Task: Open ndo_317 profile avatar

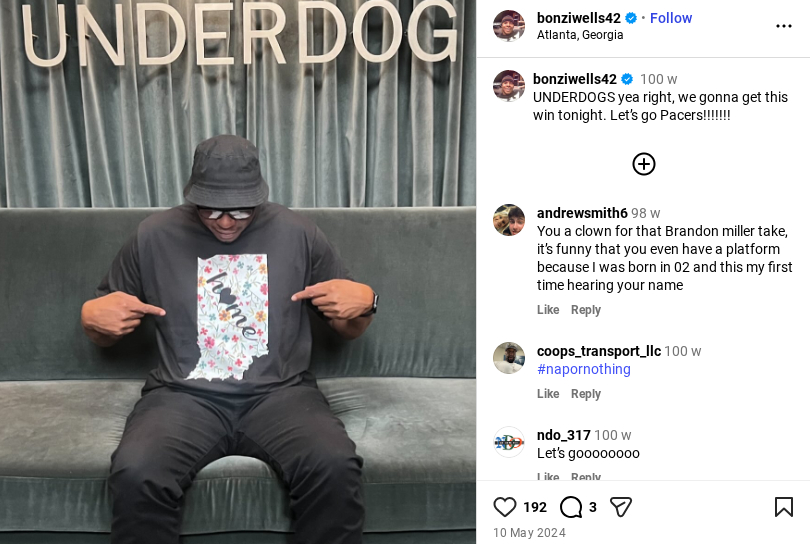Action: click(x=509, y=442)
